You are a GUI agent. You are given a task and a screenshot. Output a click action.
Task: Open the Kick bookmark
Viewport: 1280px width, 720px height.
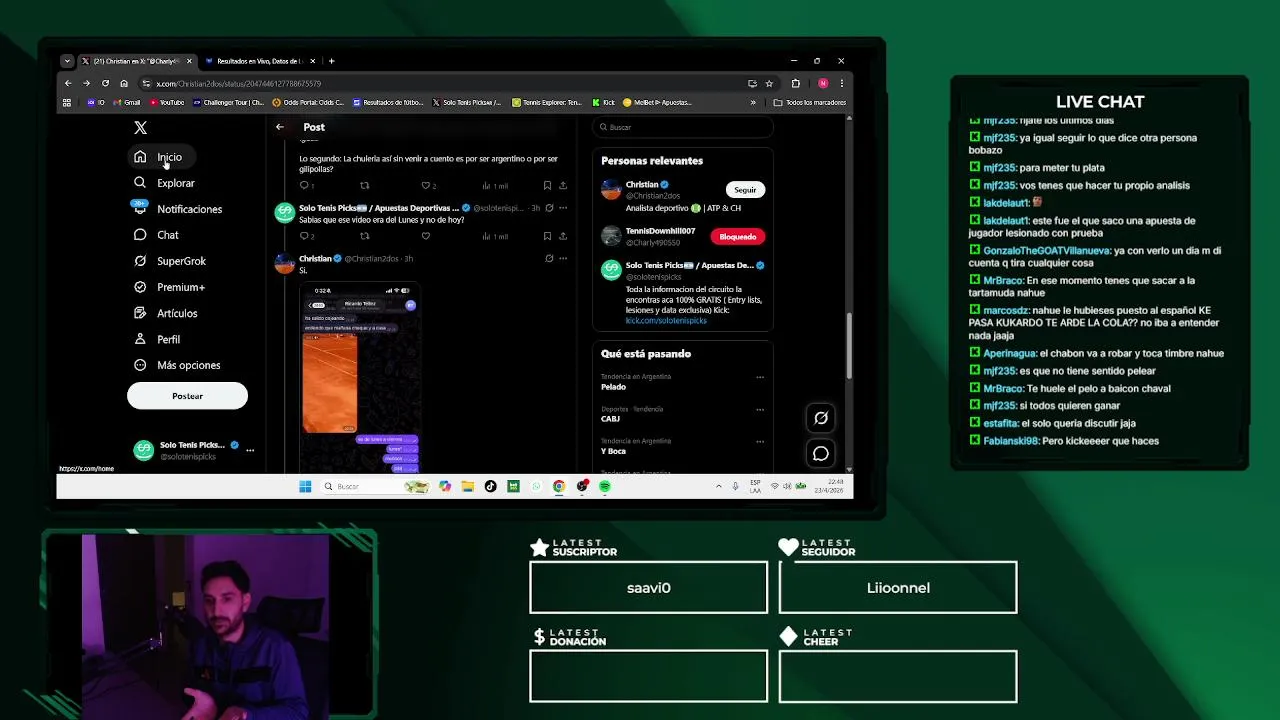pos(604,102)
